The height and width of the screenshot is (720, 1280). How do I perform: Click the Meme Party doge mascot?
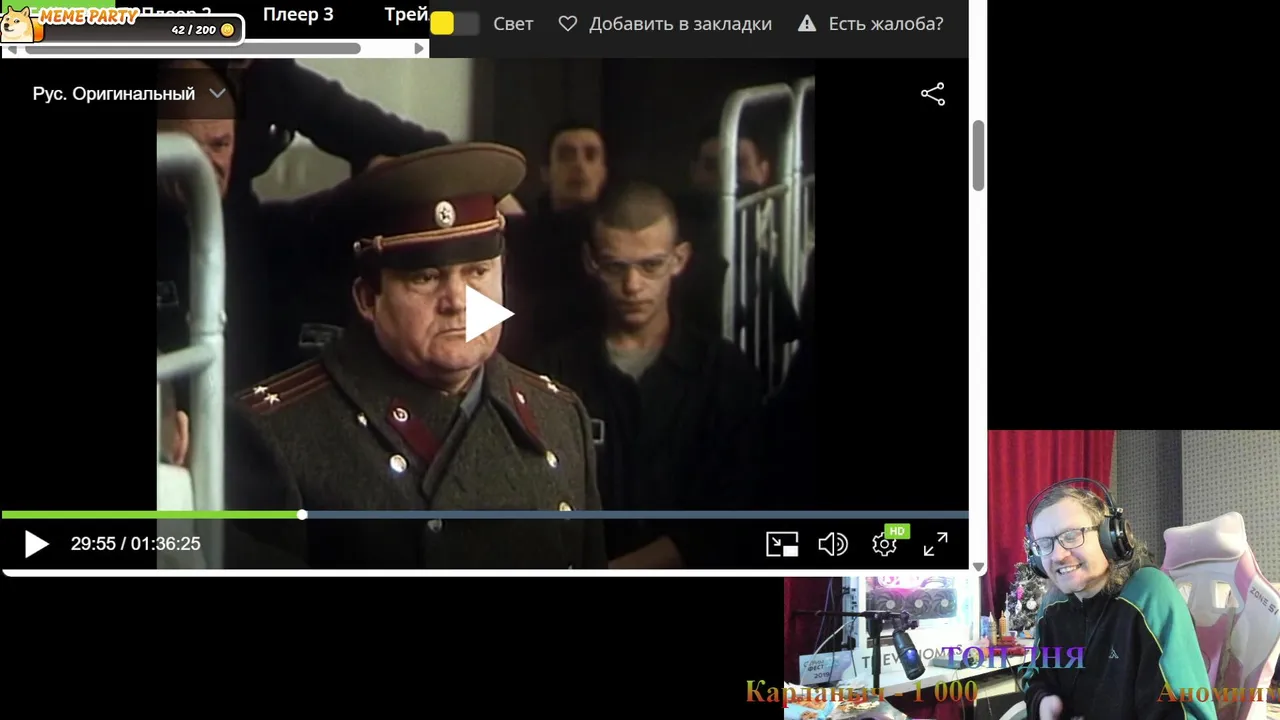(x=18, y=24)
